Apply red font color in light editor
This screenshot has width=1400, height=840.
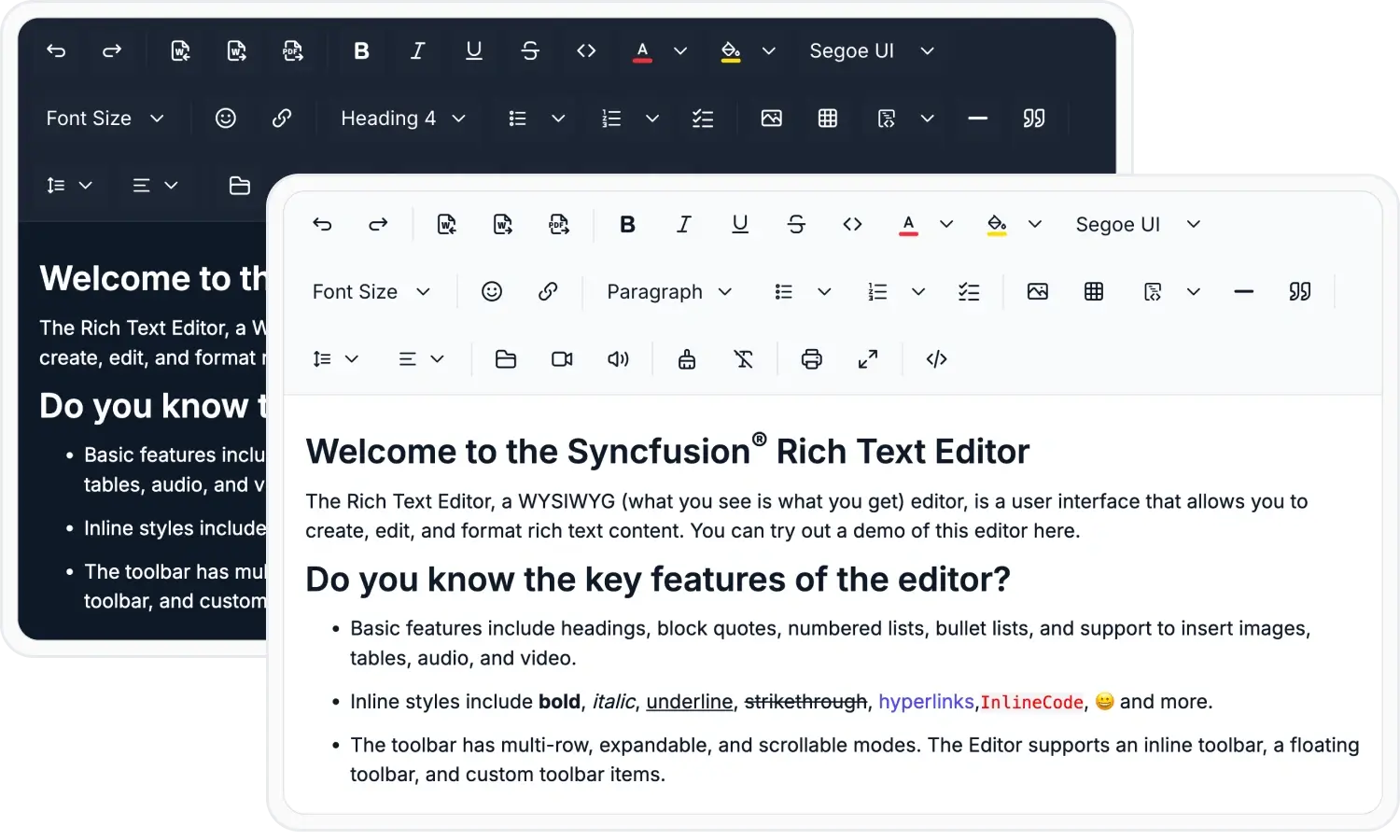[908, 225]
